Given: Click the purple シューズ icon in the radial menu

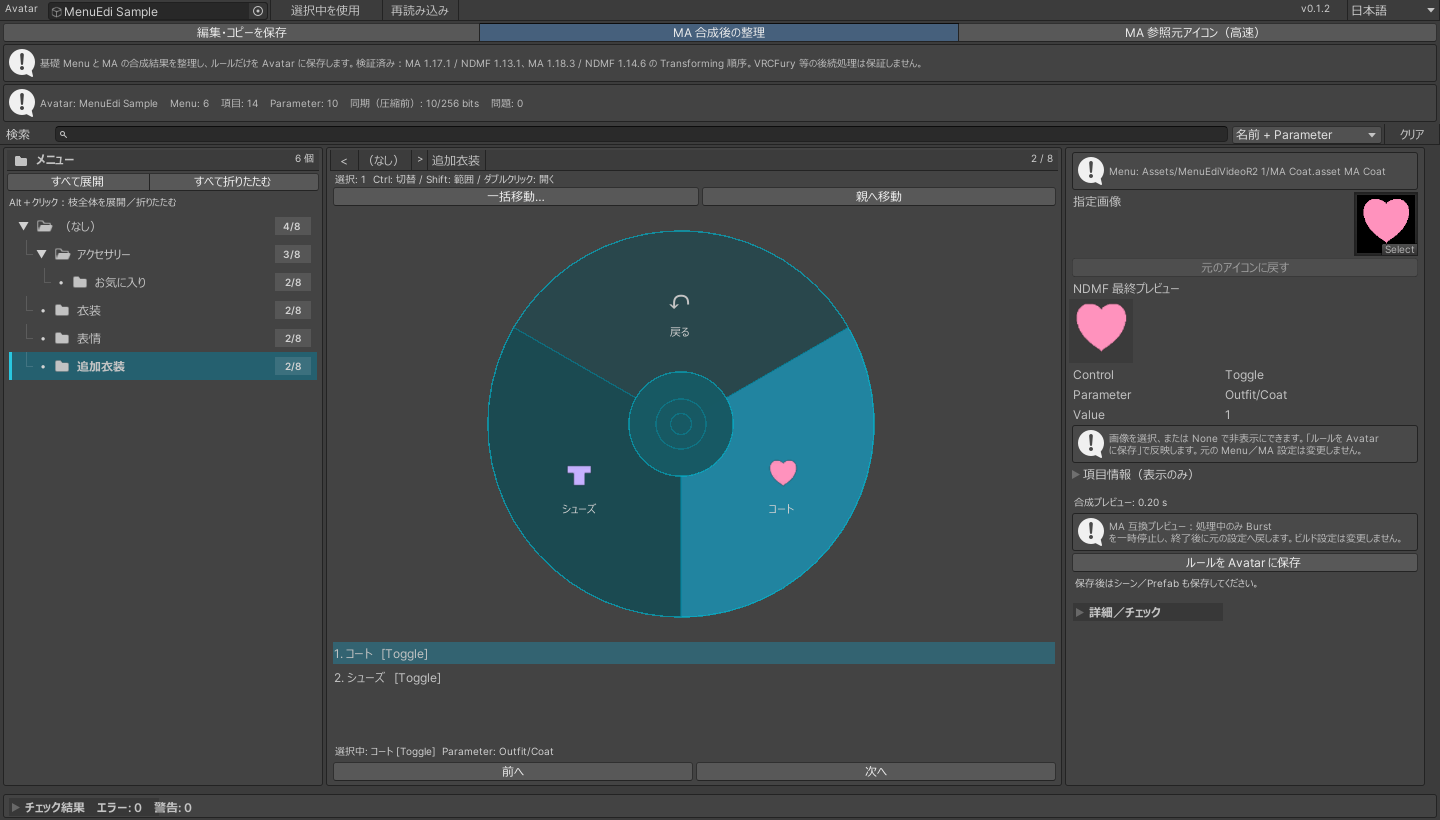Looking at the screenshot, I should click(579, 475).
